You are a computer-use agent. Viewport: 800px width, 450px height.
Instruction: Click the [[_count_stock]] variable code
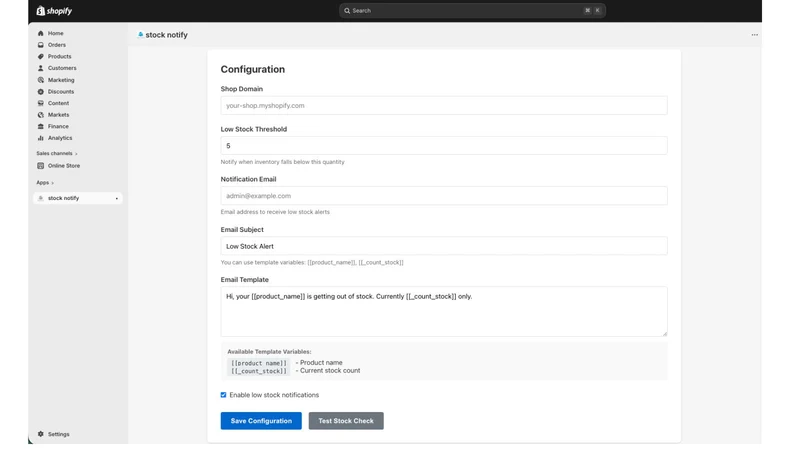coord(259,371)
